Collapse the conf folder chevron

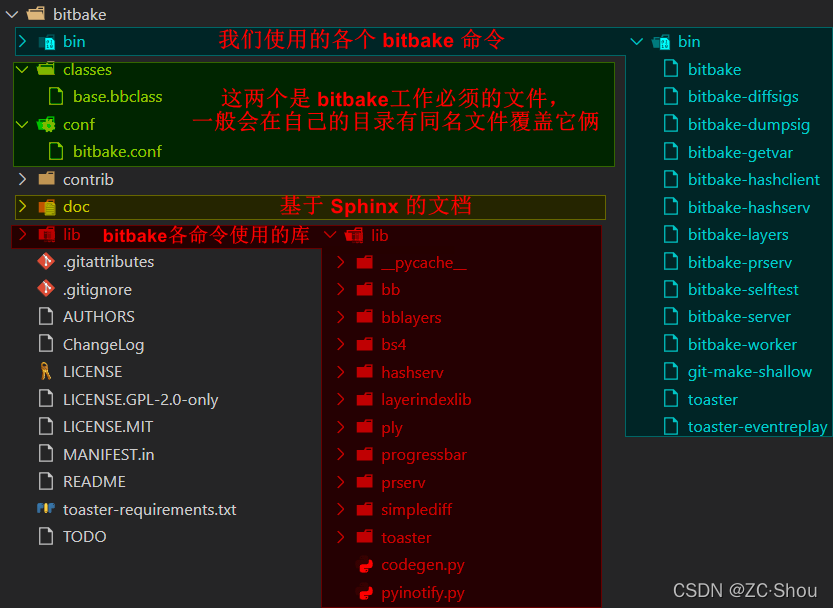tap(22, 124)
